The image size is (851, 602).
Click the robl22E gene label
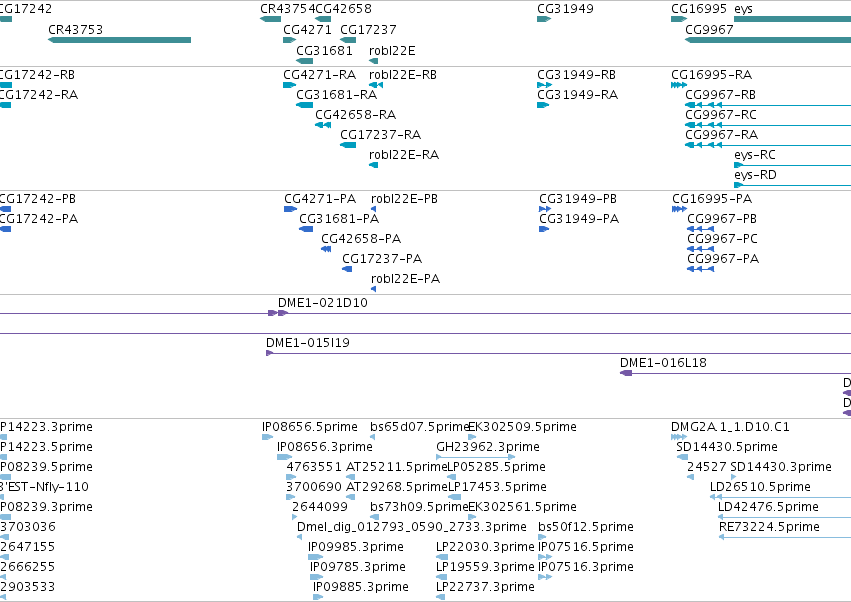(x=392, y=50)
